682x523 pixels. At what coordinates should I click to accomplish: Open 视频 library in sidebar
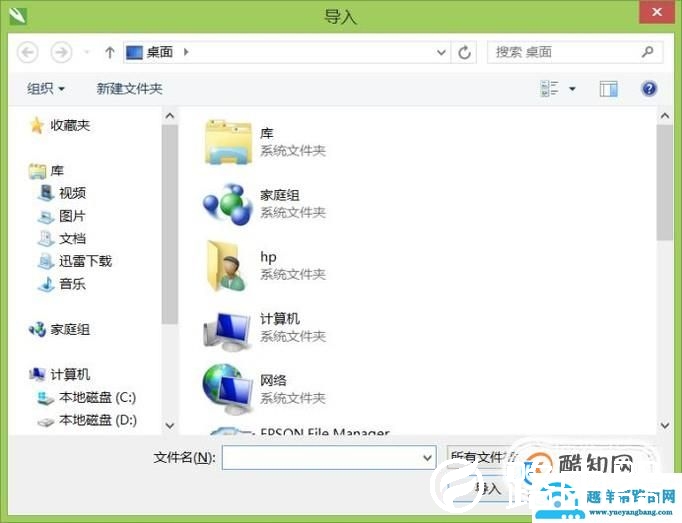(x=72, y=193)
